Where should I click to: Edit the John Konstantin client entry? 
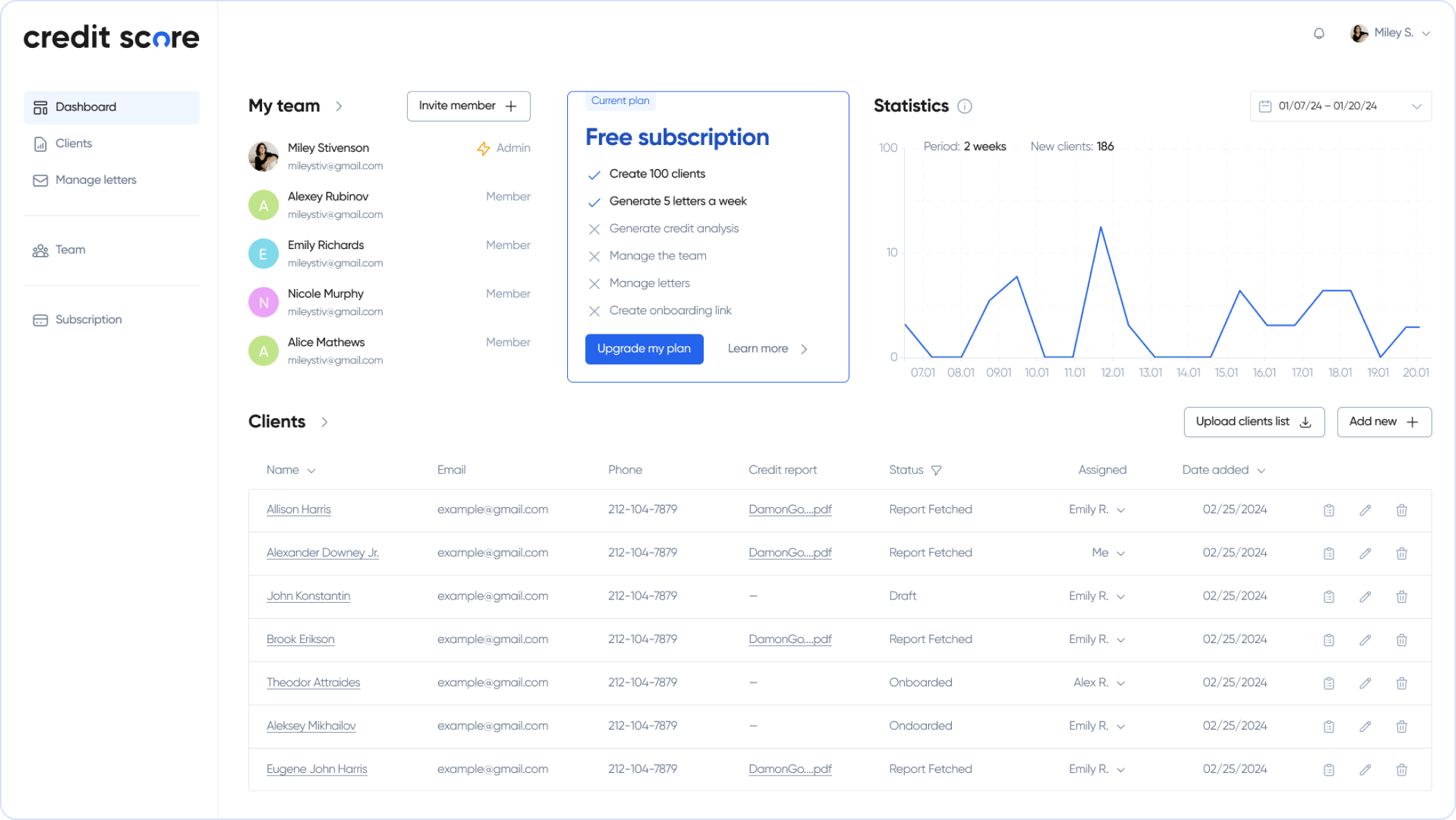coord(1364,597)
